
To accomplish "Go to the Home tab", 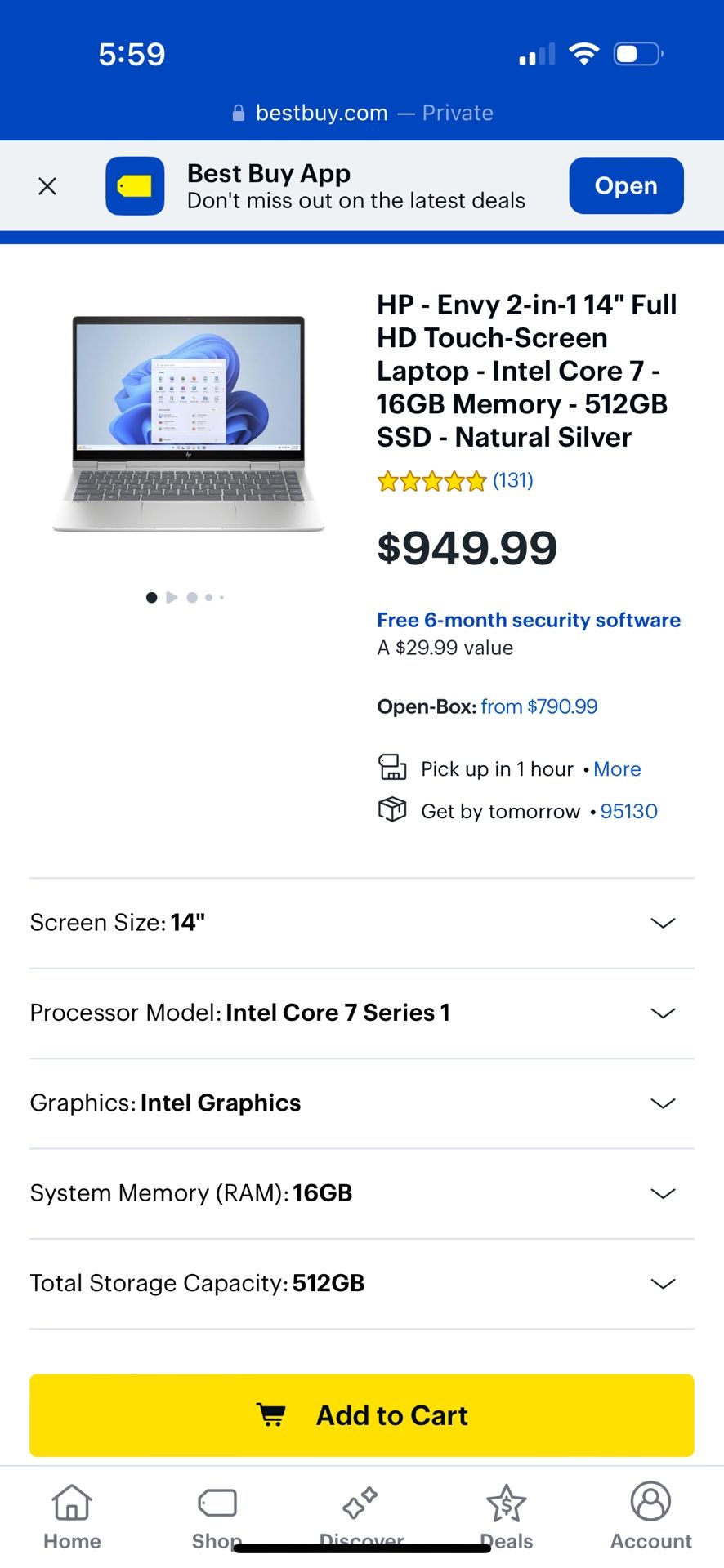I will 72,1517.
